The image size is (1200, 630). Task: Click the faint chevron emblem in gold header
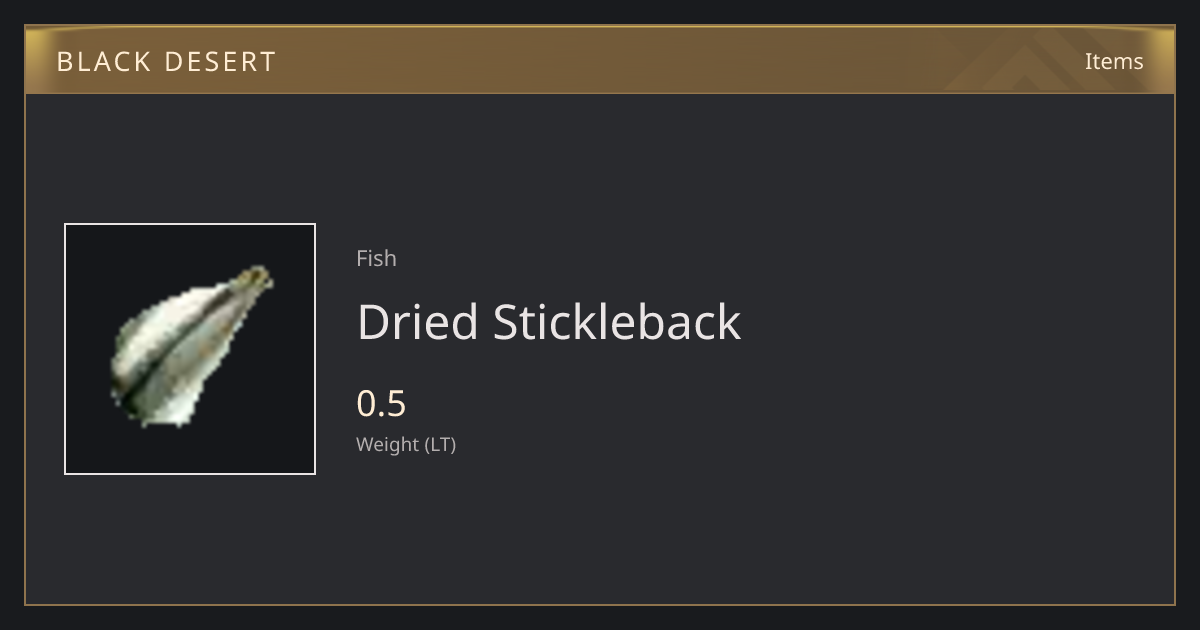click(1040, 60)
